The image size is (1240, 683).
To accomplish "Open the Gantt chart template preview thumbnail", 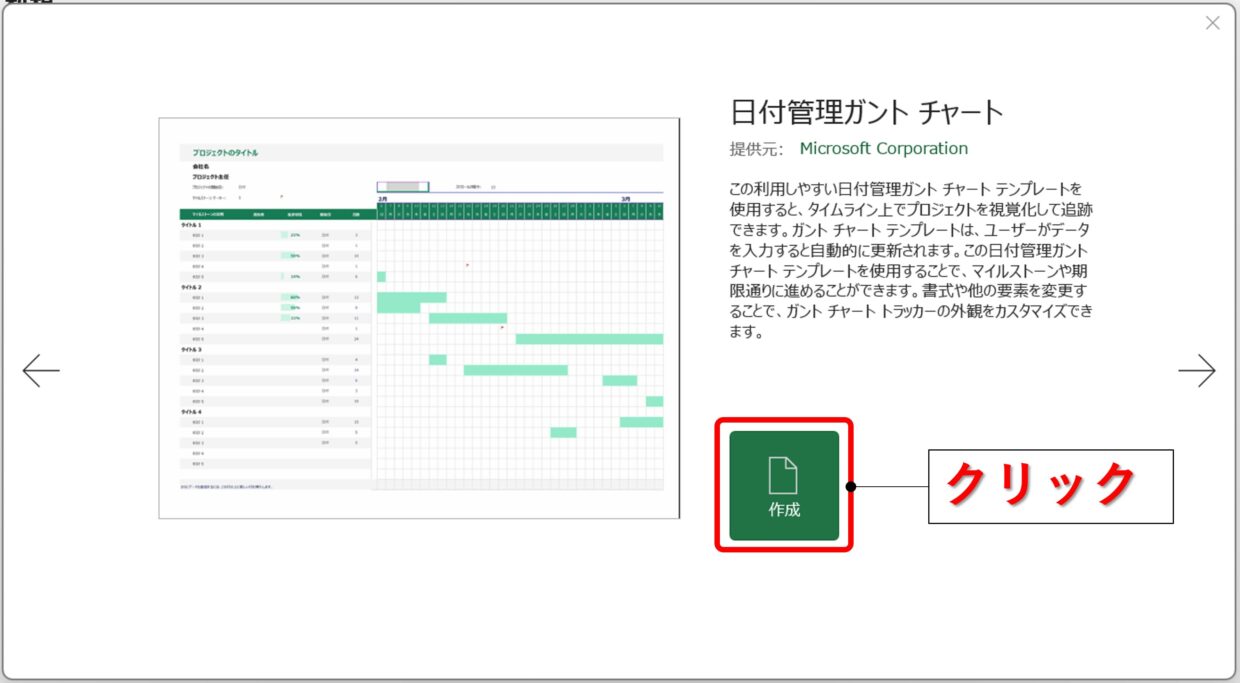I will (419, 318).
